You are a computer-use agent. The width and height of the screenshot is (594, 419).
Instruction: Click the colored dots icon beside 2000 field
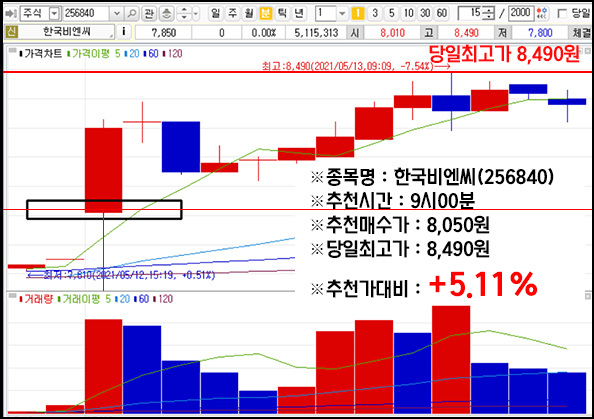click(542, 14)
